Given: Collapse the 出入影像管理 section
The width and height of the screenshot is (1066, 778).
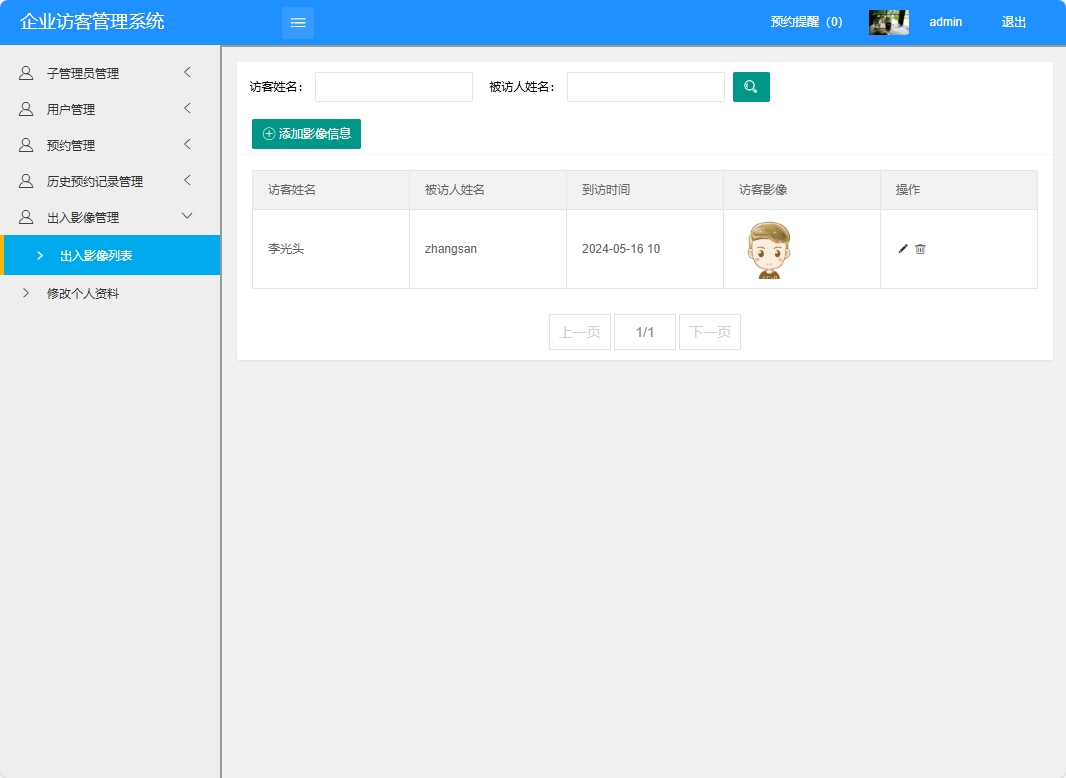Looking at the screenshot, I should 110,216.
